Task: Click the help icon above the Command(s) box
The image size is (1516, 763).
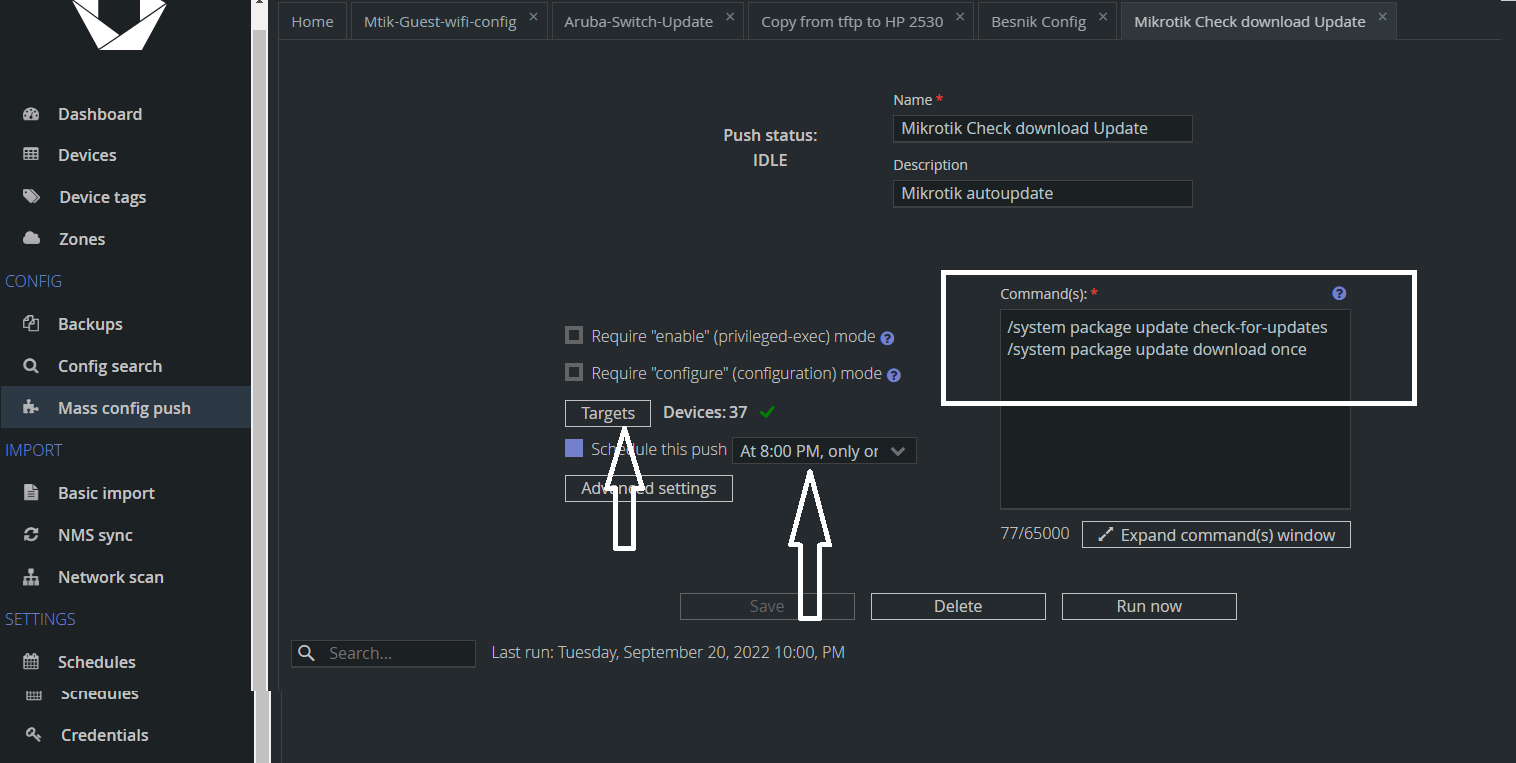Action: [1339, 294]
